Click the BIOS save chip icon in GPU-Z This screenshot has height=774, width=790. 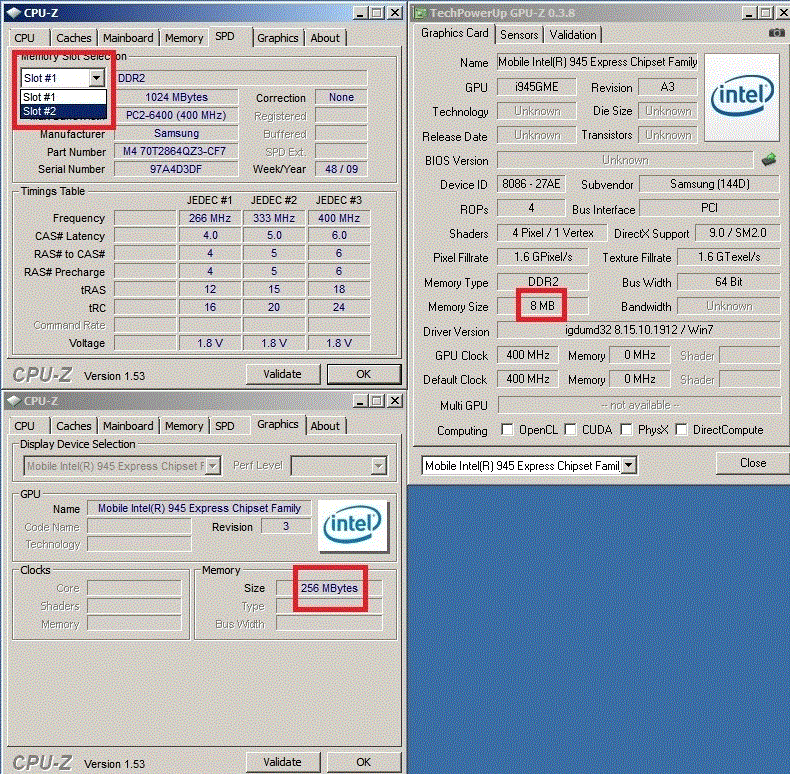click(769, 160)
